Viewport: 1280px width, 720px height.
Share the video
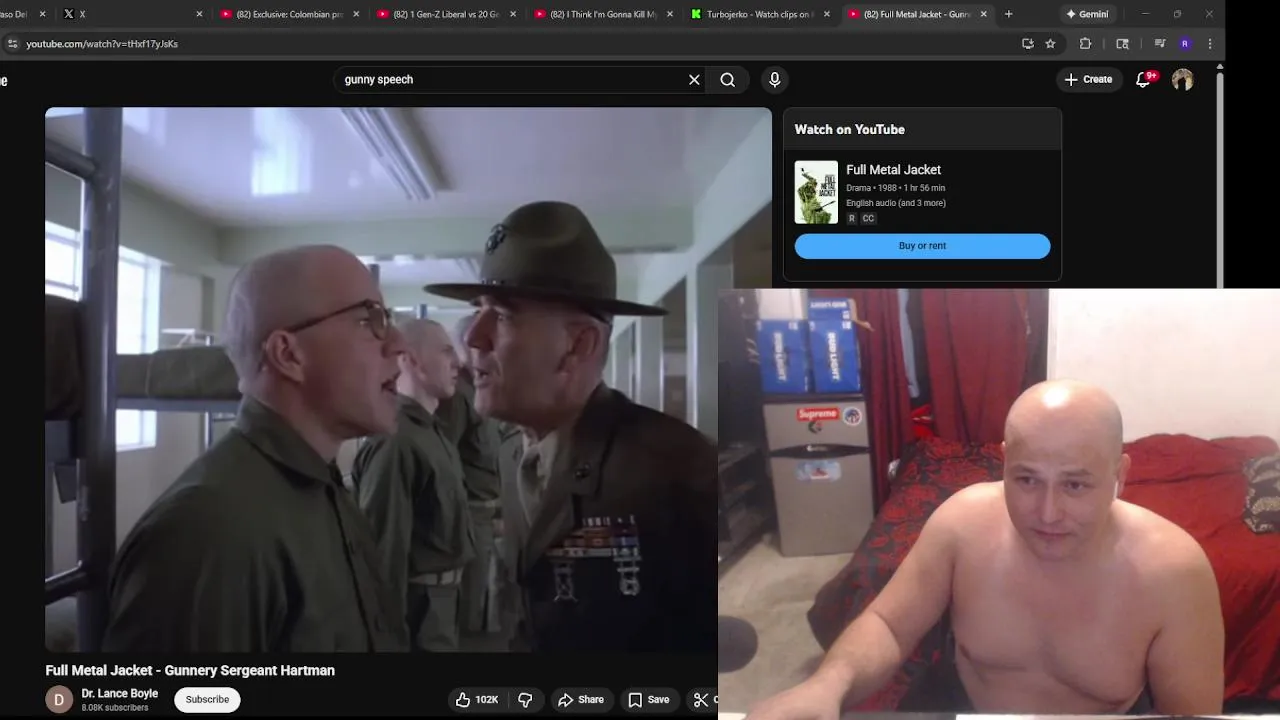pyautogui.click(x=581, y=700)
